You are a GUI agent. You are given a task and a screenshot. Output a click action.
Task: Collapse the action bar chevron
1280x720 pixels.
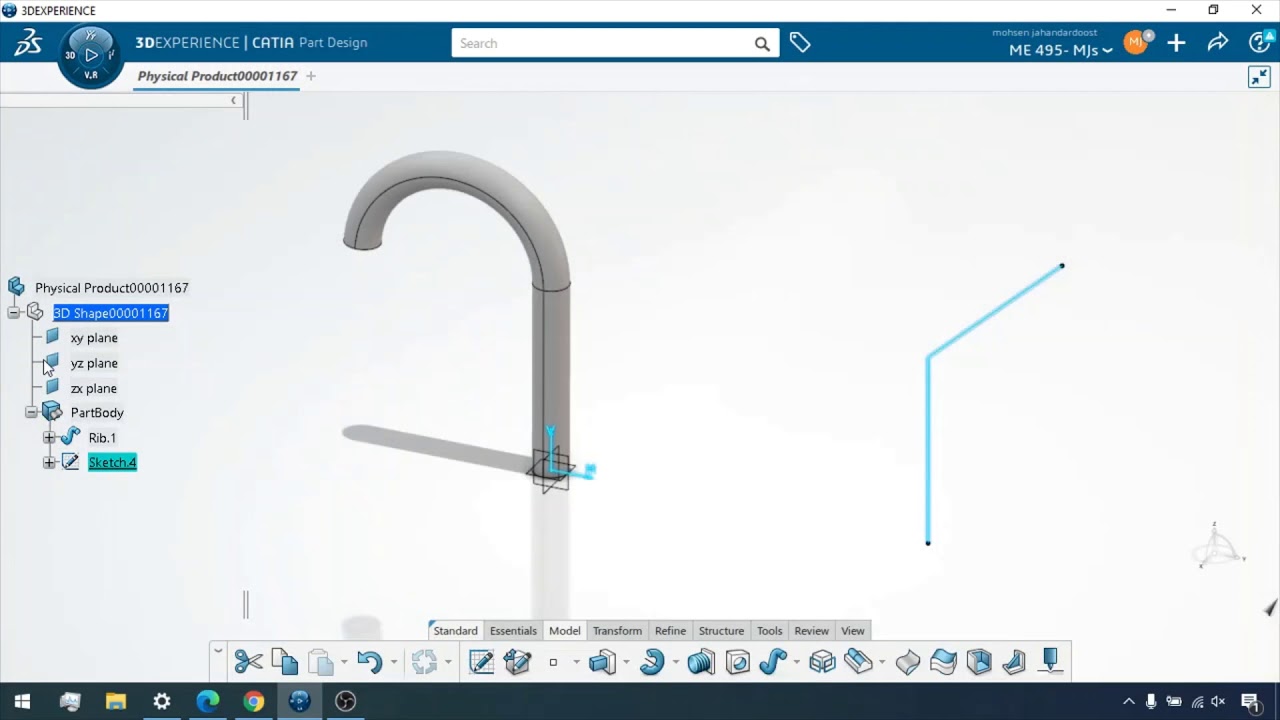click(217, 650)
